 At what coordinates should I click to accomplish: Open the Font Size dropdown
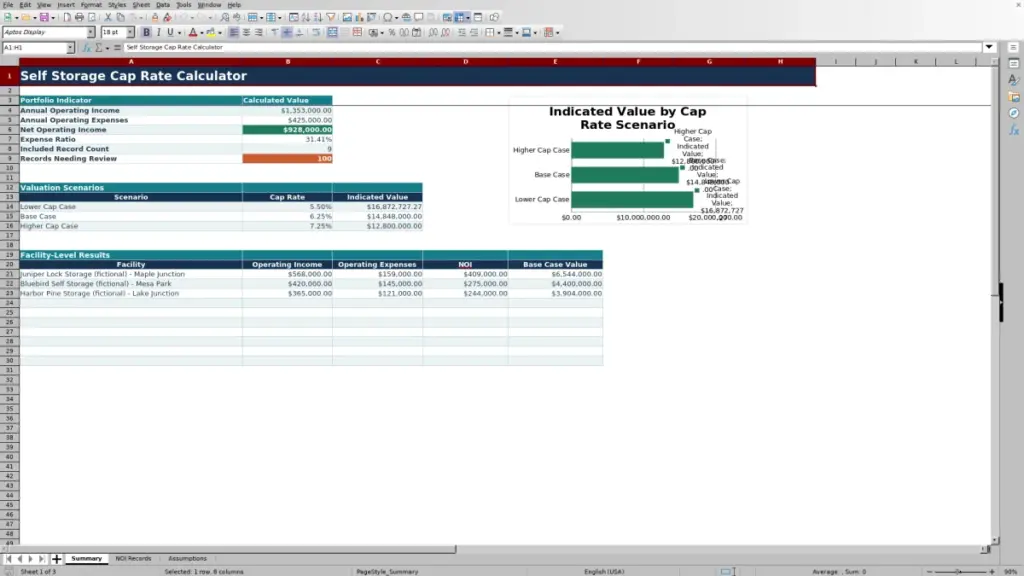point(130,32)
